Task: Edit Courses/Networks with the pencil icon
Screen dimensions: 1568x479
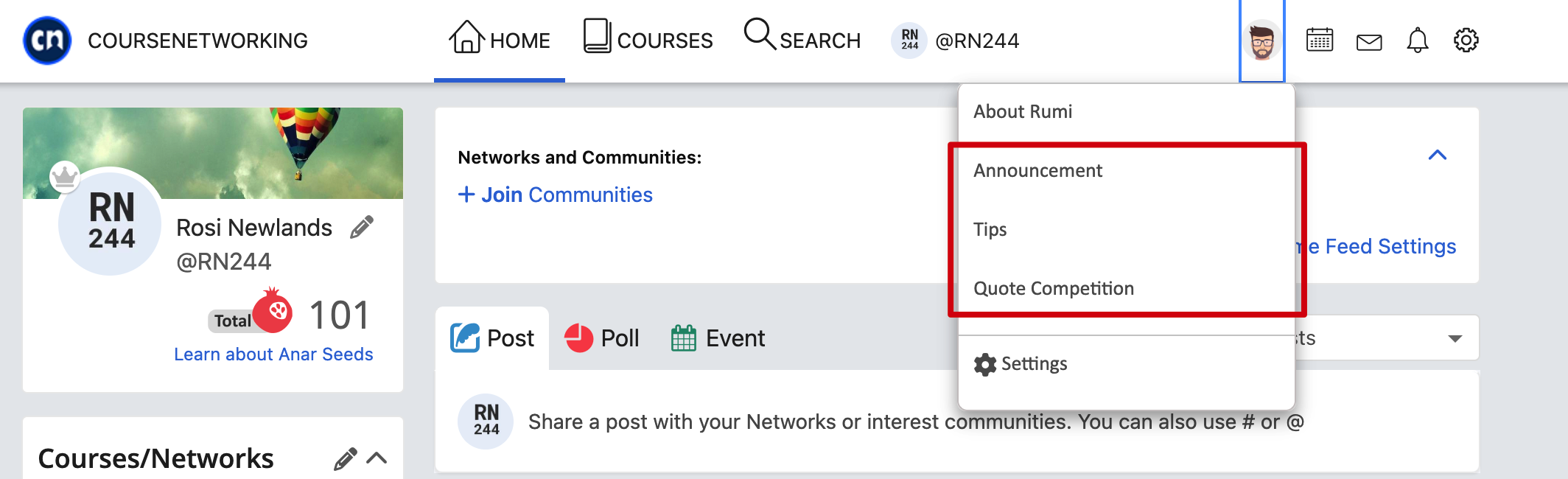Action: [x=346, y=459]
